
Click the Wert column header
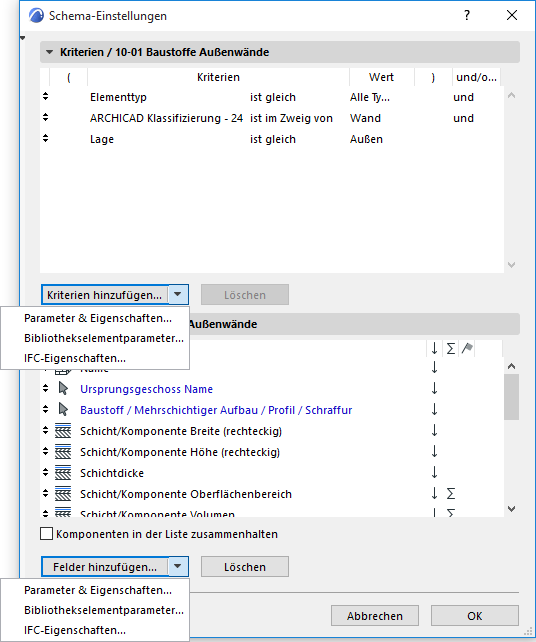(x=381, y=77)
